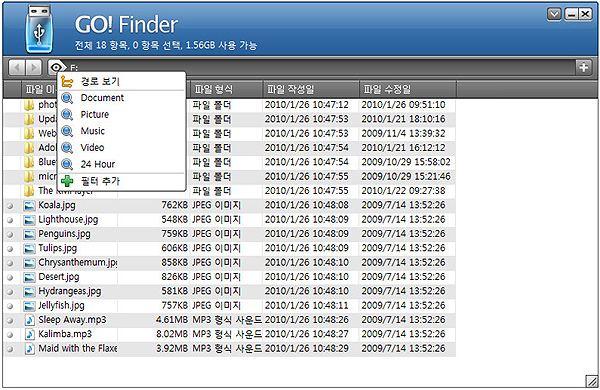Minimize the GO! Finder window

(571, 14)
